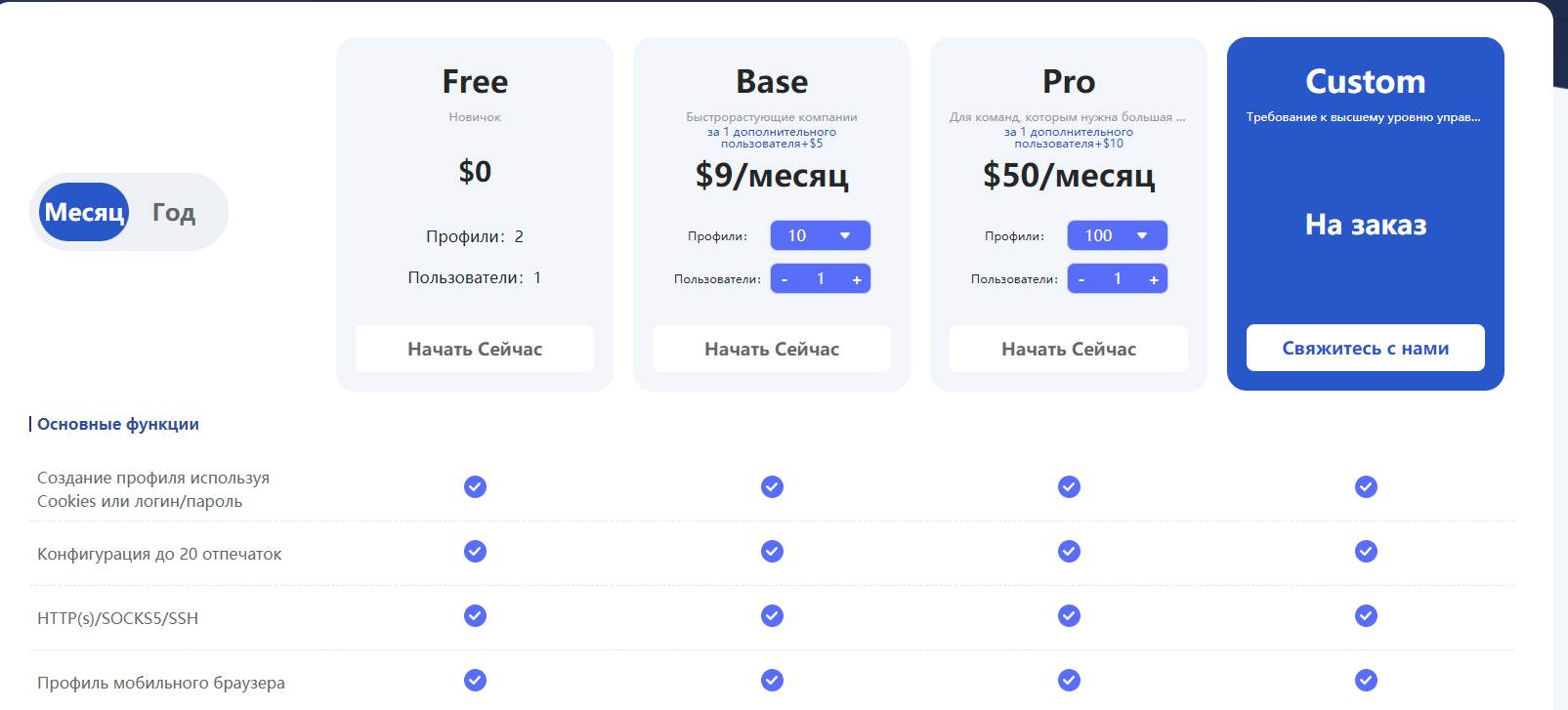Increase users count in Pro plan
Screen dimensions: 1568x710
pyautogui.click(x=1154, y=279)
